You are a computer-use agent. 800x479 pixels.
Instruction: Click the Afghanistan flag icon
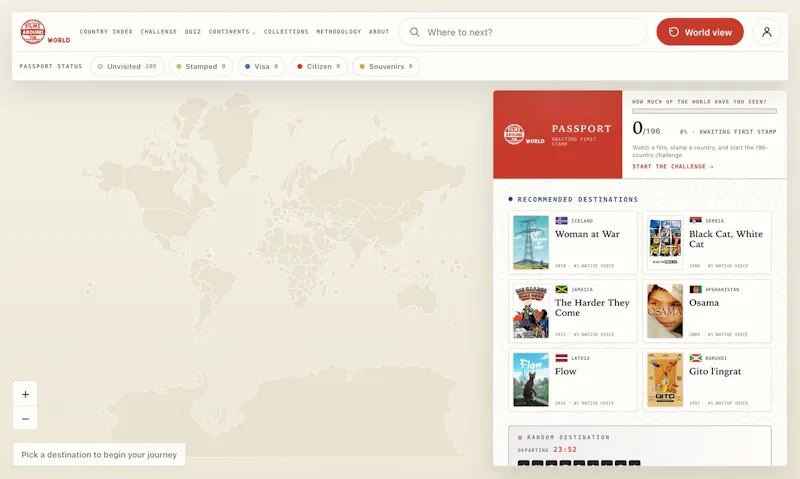[695, 289]
